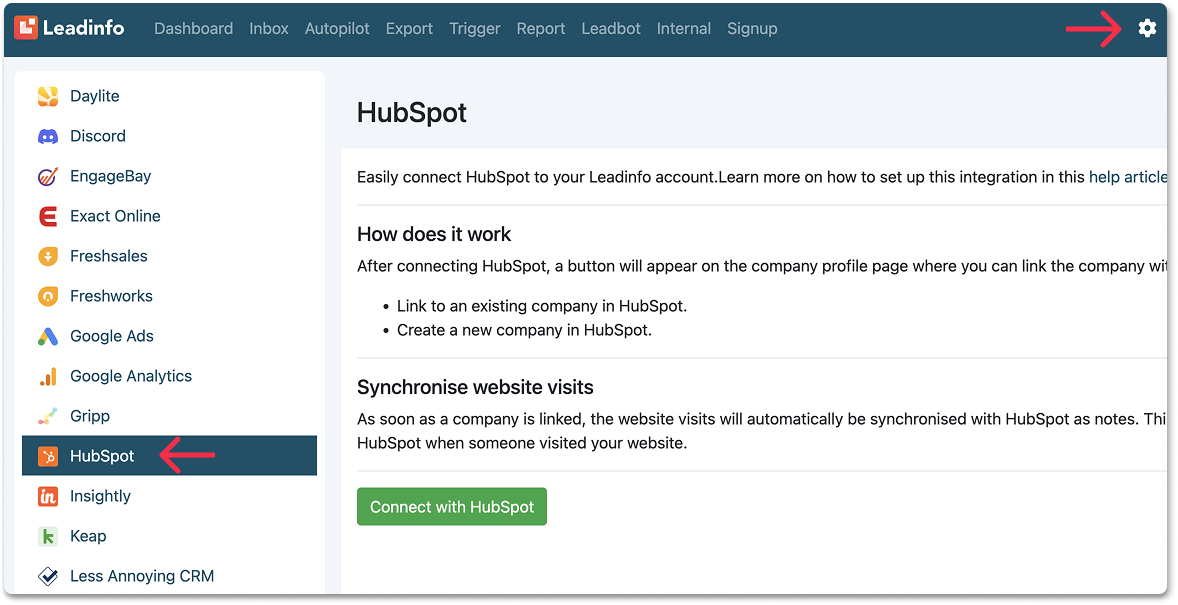
Task: Click the HubSpot sprocket icon in sidebar
Action: pos(48,456)
